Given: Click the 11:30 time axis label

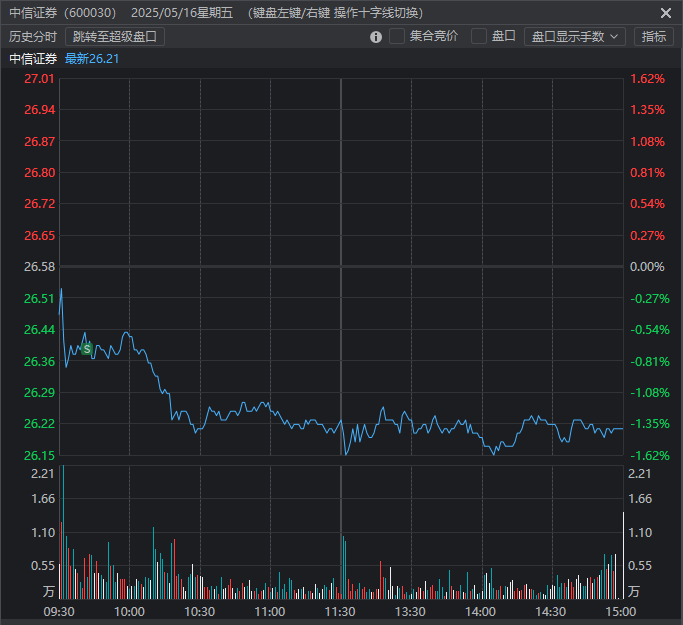Looking at the screenshot, I should pyautogui.click(x=341, y=611).
